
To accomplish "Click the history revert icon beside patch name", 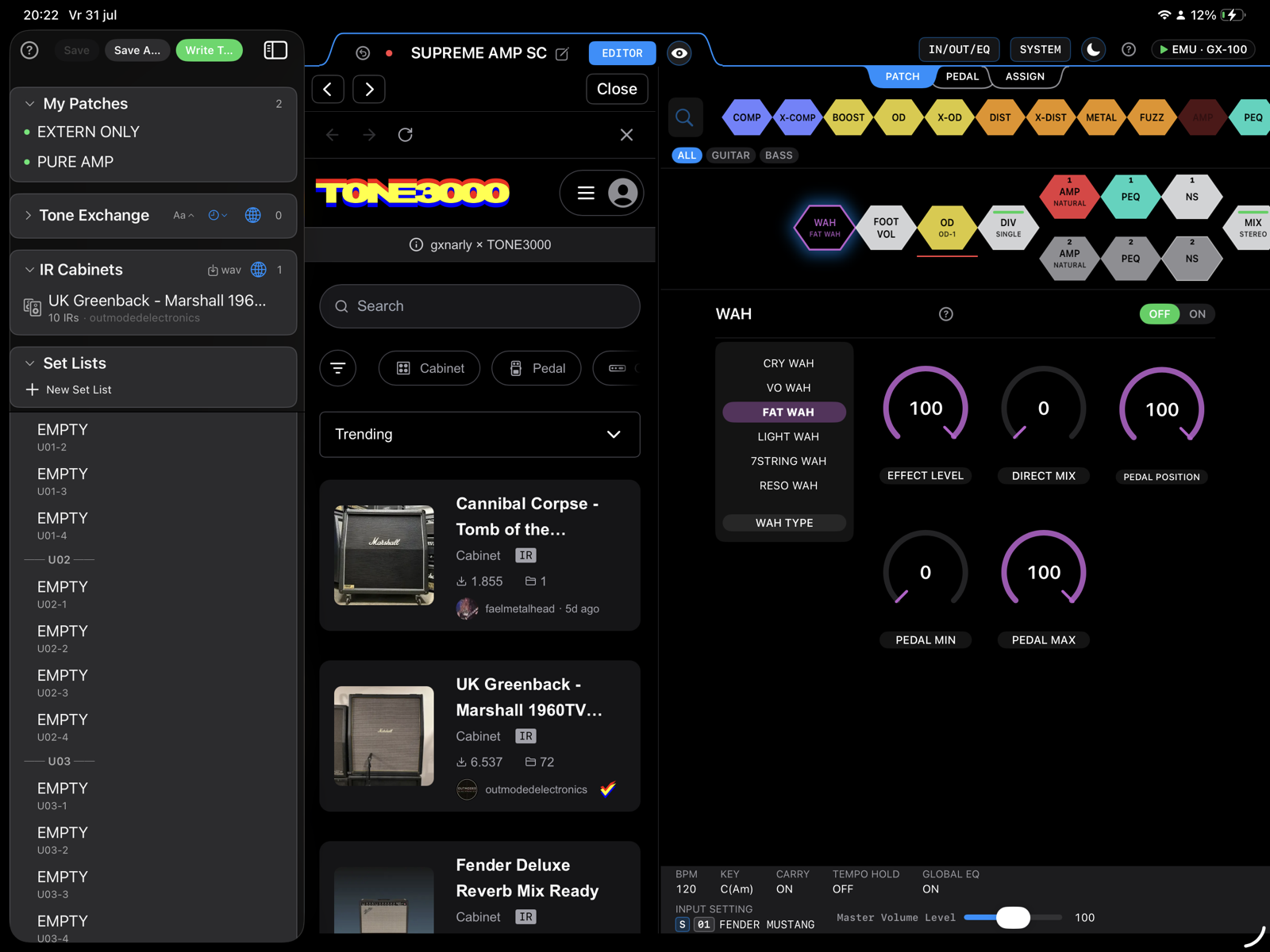I will pos(363,53).
